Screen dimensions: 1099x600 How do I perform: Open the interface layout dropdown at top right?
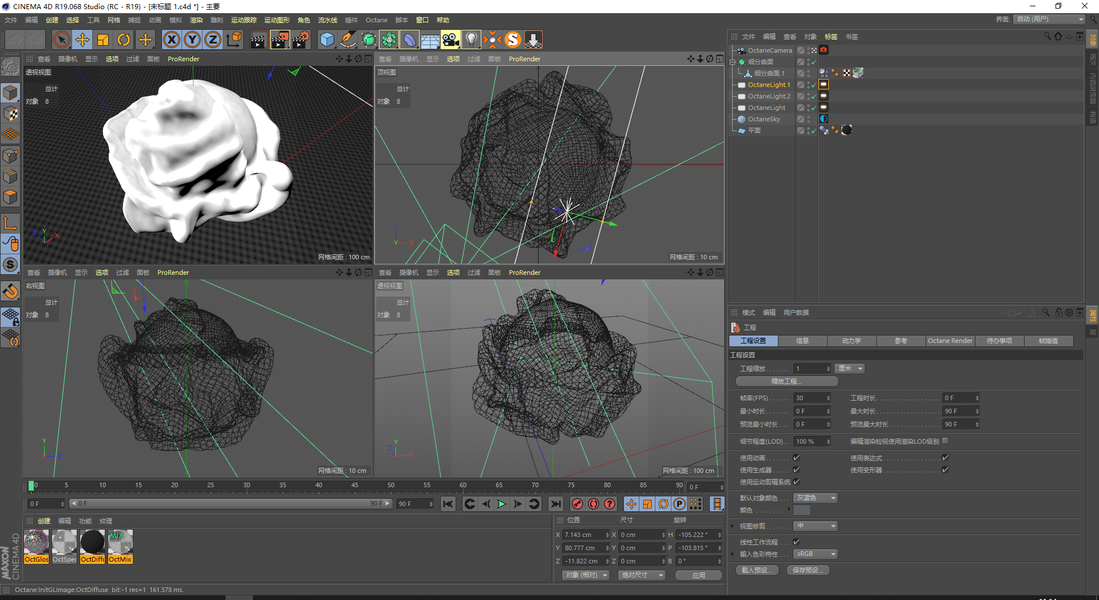[1049, 19]
